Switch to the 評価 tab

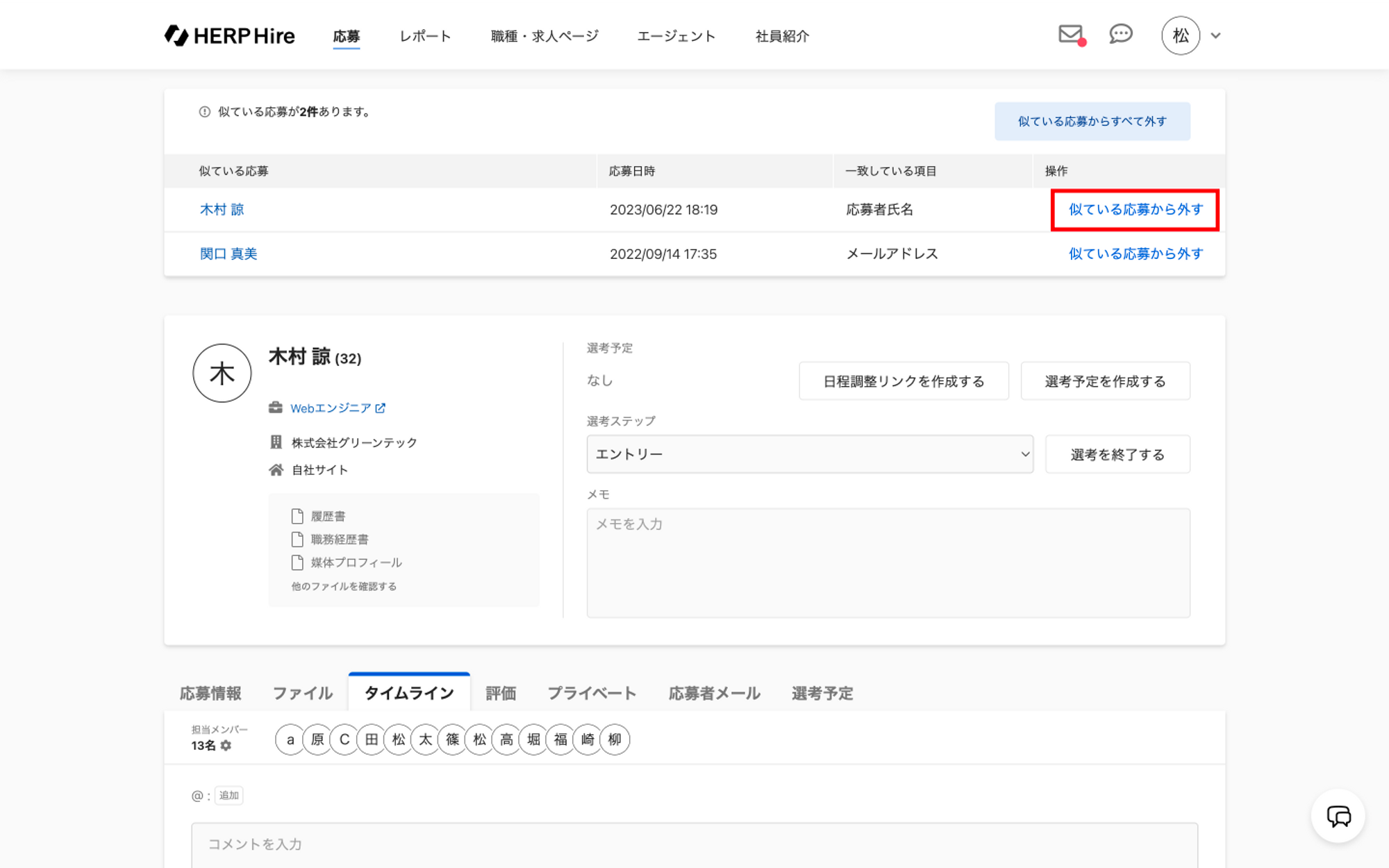[501, 693]
